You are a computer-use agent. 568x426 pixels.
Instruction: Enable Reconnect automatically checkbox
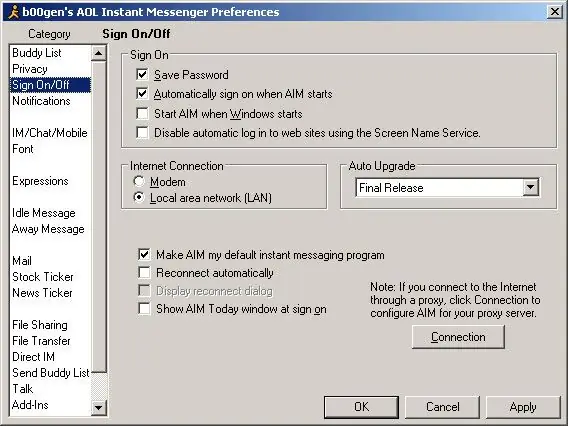pyautogui.click(x=144, y=273)
